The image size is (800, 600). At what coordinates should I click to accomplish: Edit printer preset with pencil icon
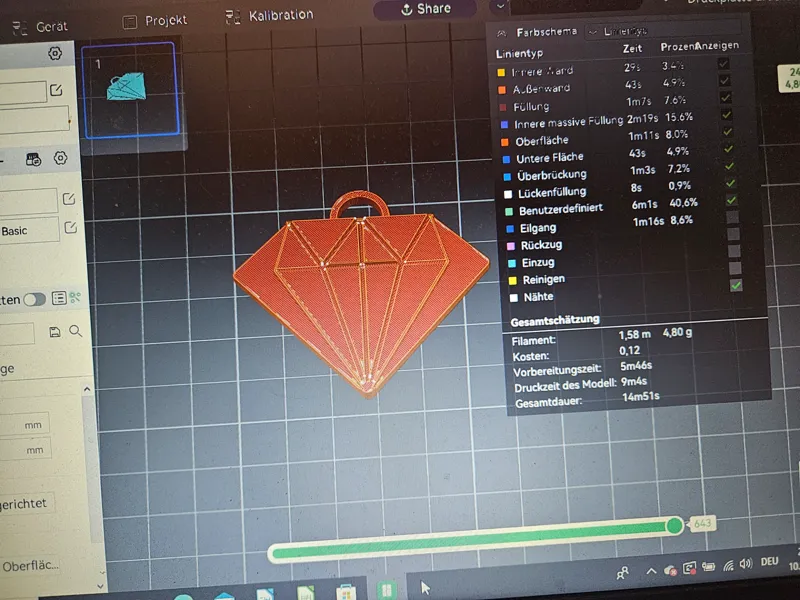56,90
